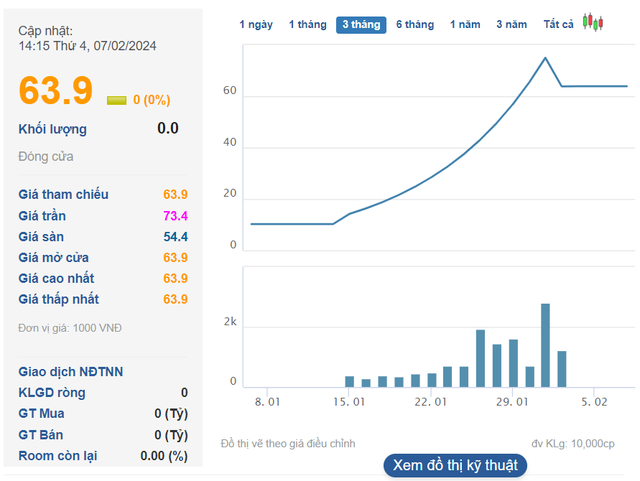Click the yellow no-change indicator beside 63.9

pos(117,100)
